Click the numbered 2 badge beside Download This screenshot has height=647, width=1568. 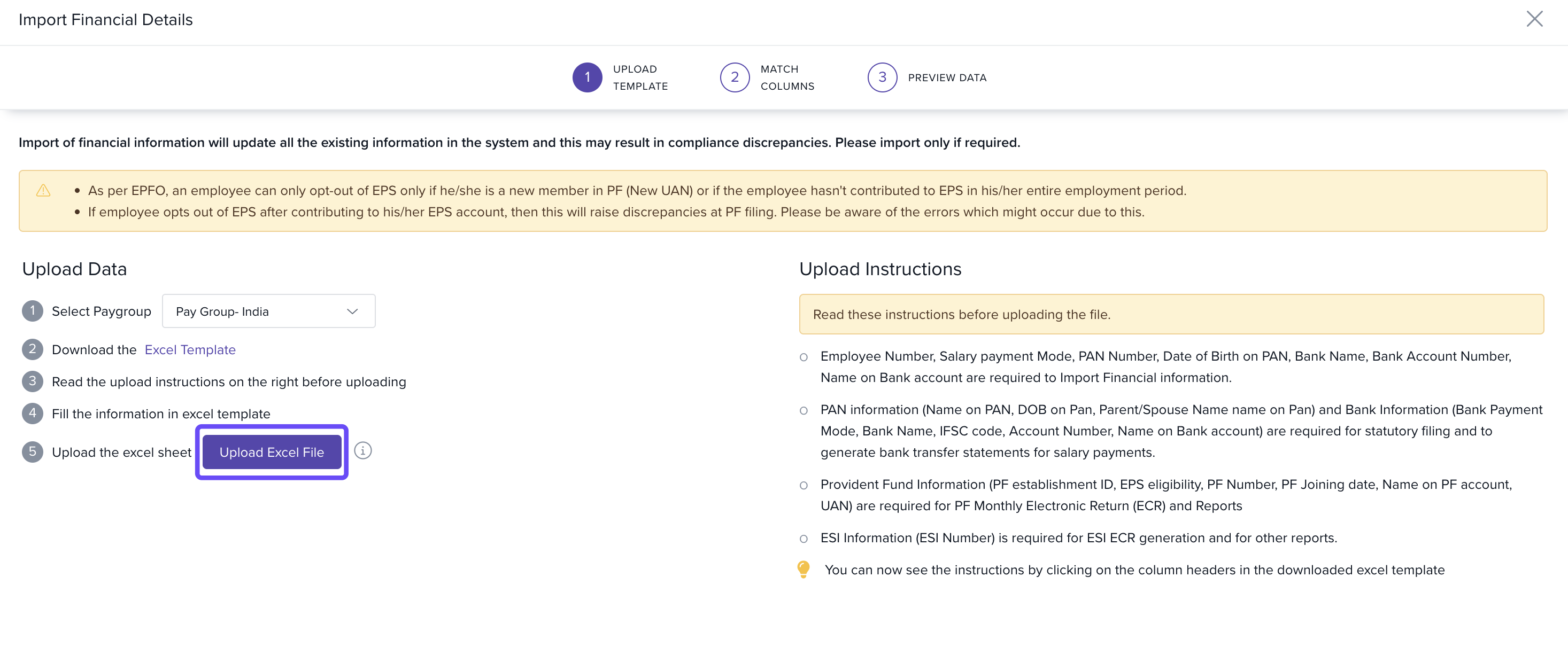pyautogui.click(x=32, y=349)
